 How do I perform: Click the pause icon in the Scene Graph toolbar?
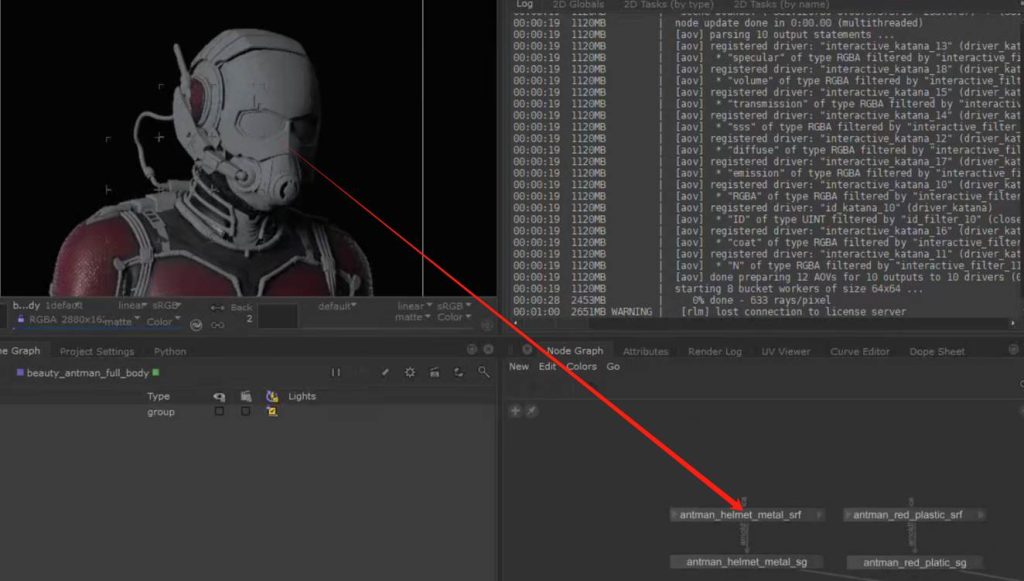[x=336, y=373]
